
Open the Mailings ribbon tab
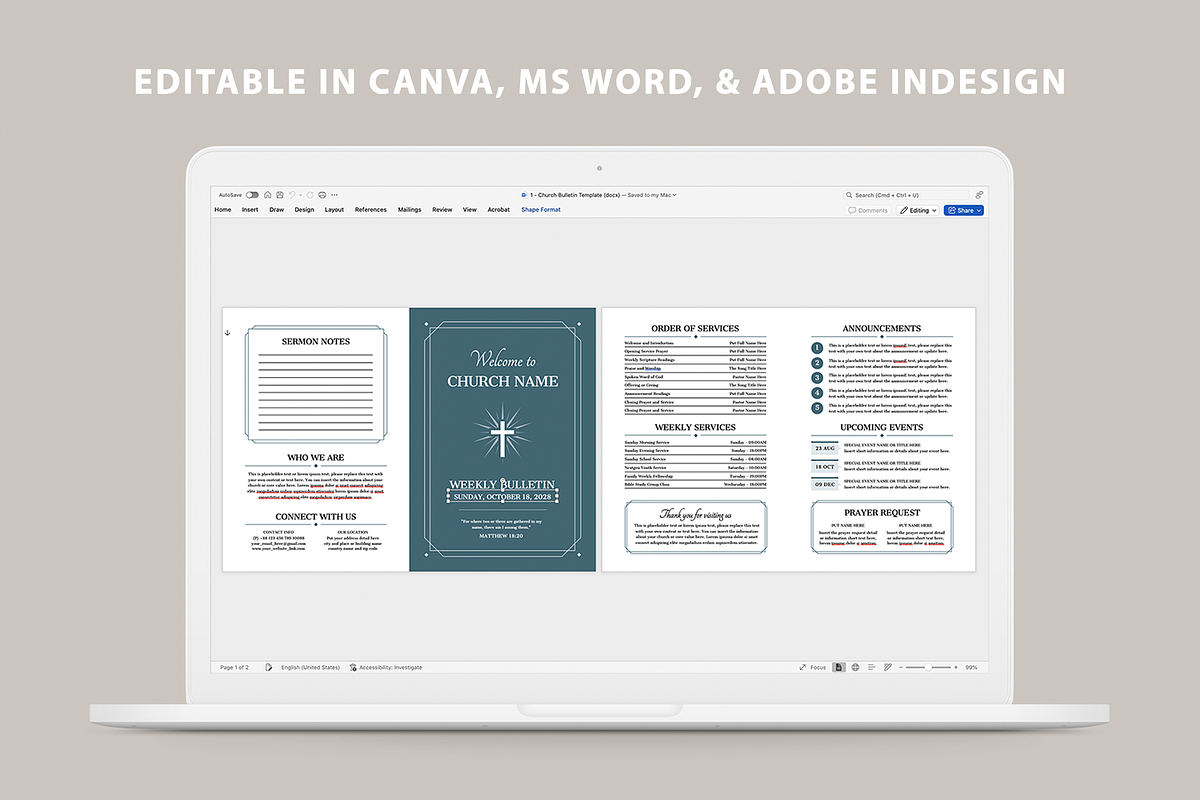(x=410, y=210)
